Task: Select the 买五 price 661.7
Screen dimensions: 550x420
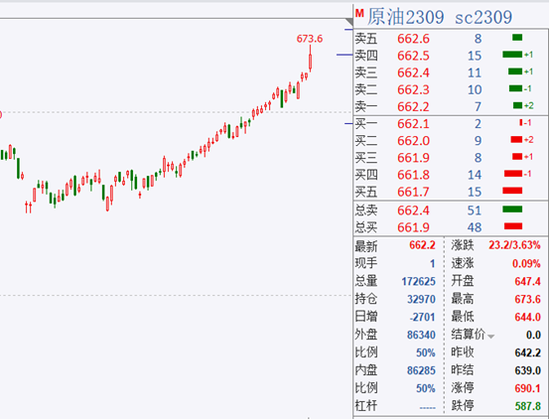Action: point(413,192)
